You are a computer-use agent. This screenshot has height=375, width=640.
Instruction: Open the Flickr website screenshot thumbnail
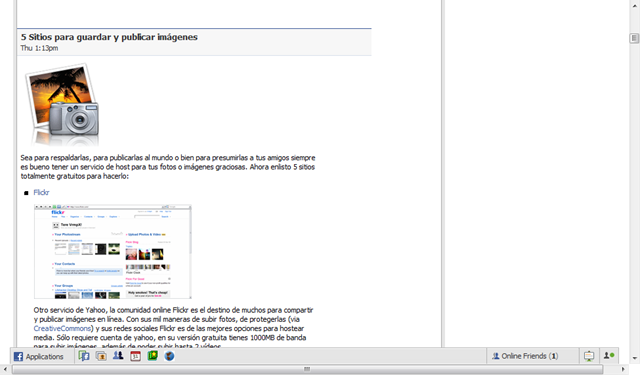pos(113,252)
